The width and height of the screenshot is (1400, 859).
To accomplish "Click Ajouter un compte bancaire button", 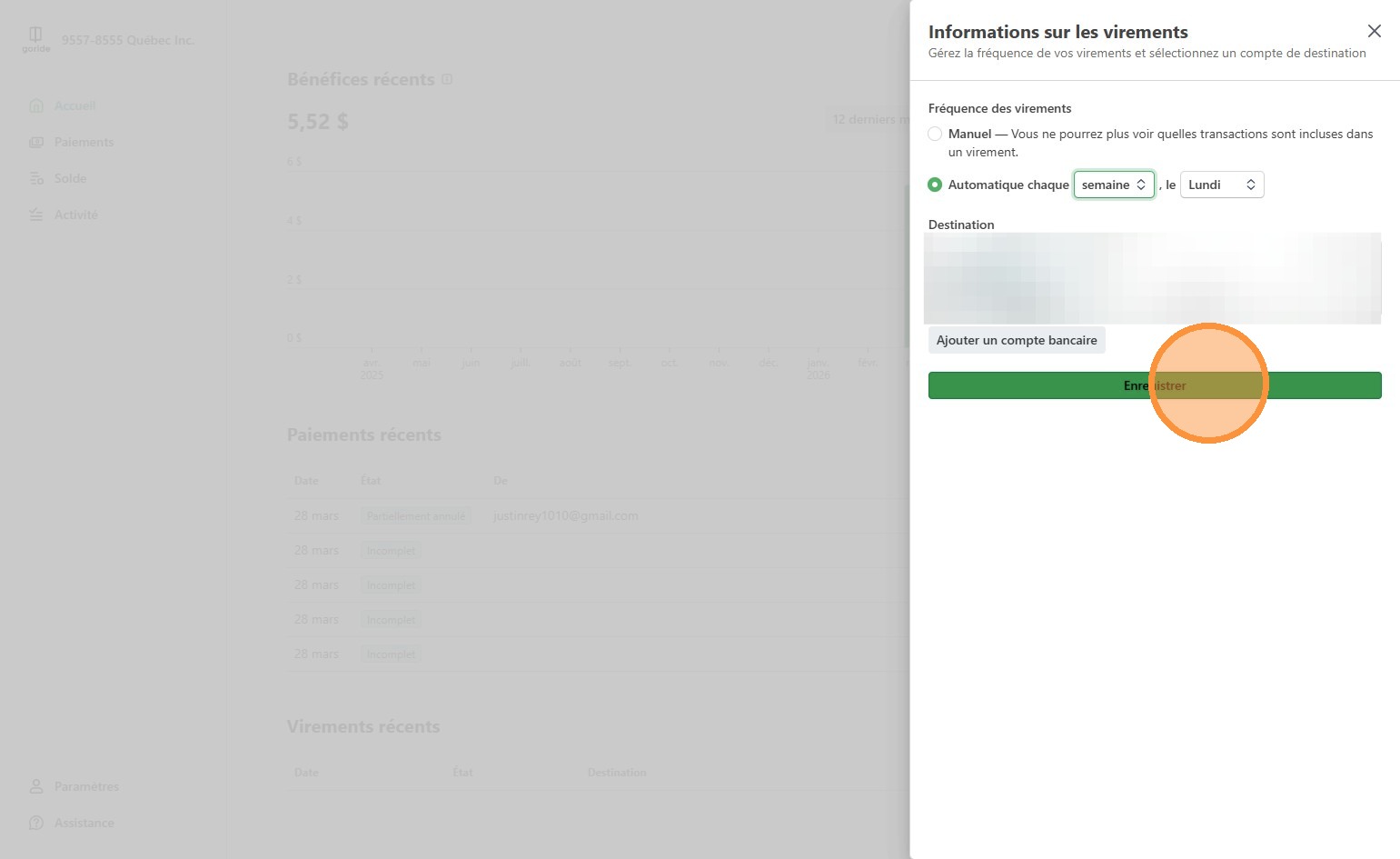I will pyautogui.click(x=1017, y=340).
